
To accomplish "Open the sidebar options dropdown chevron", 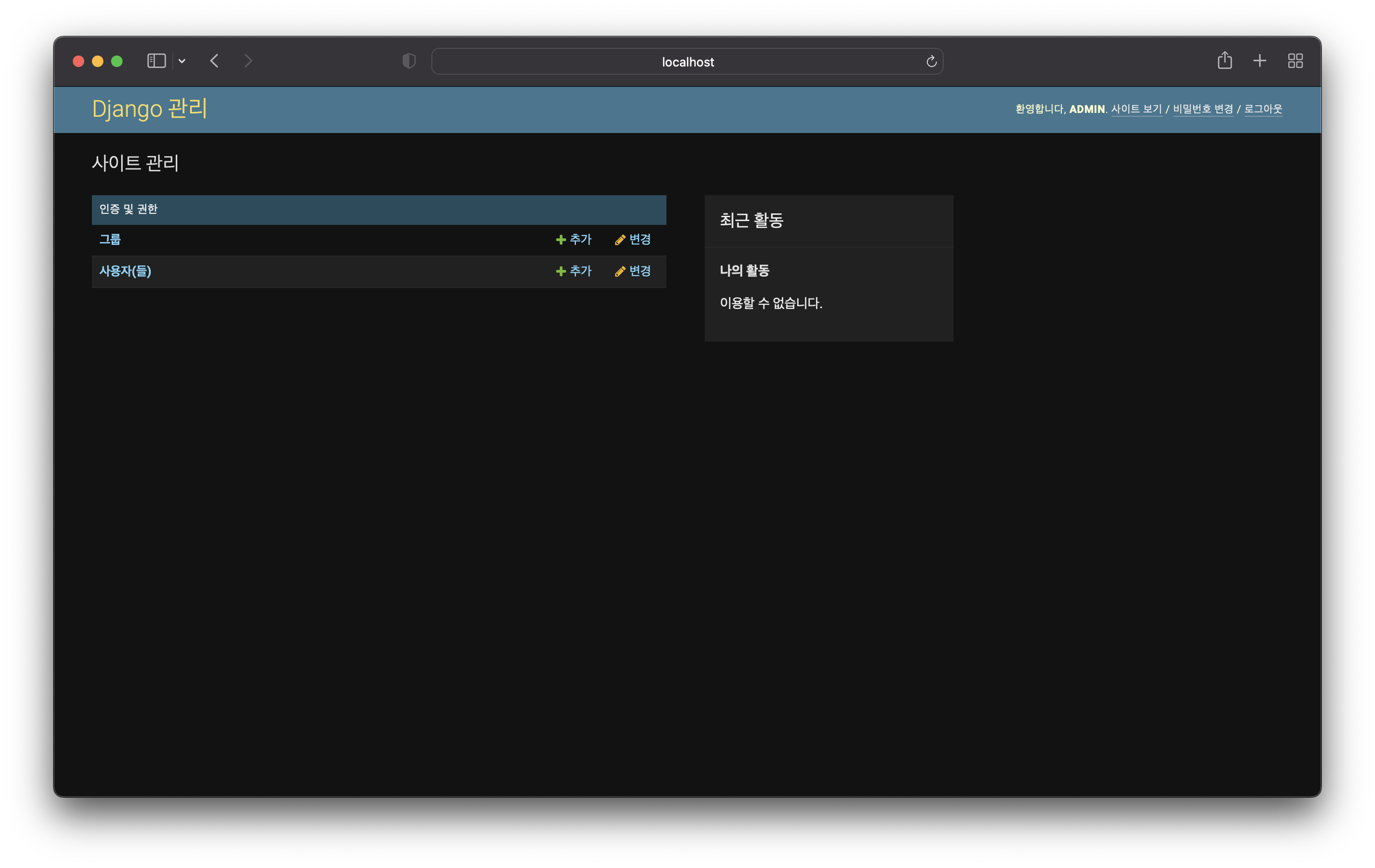I will tap(182, 61).
